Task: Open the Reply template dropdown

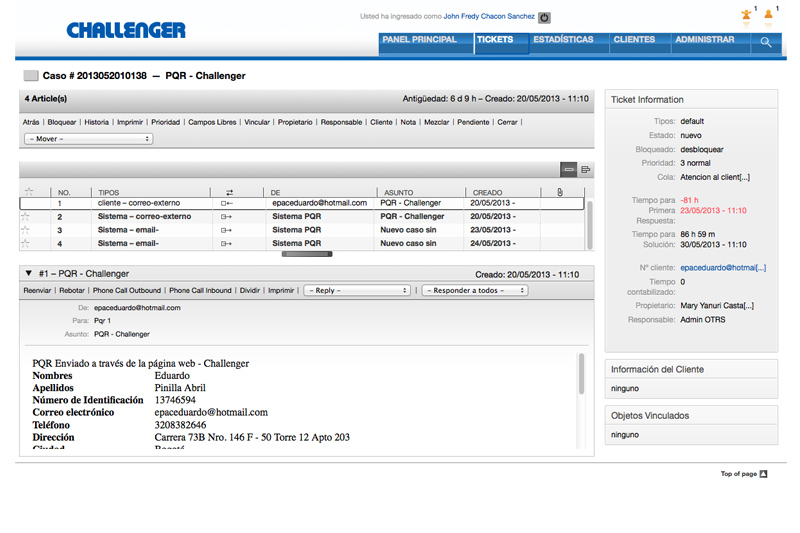Action: (357, 290)
